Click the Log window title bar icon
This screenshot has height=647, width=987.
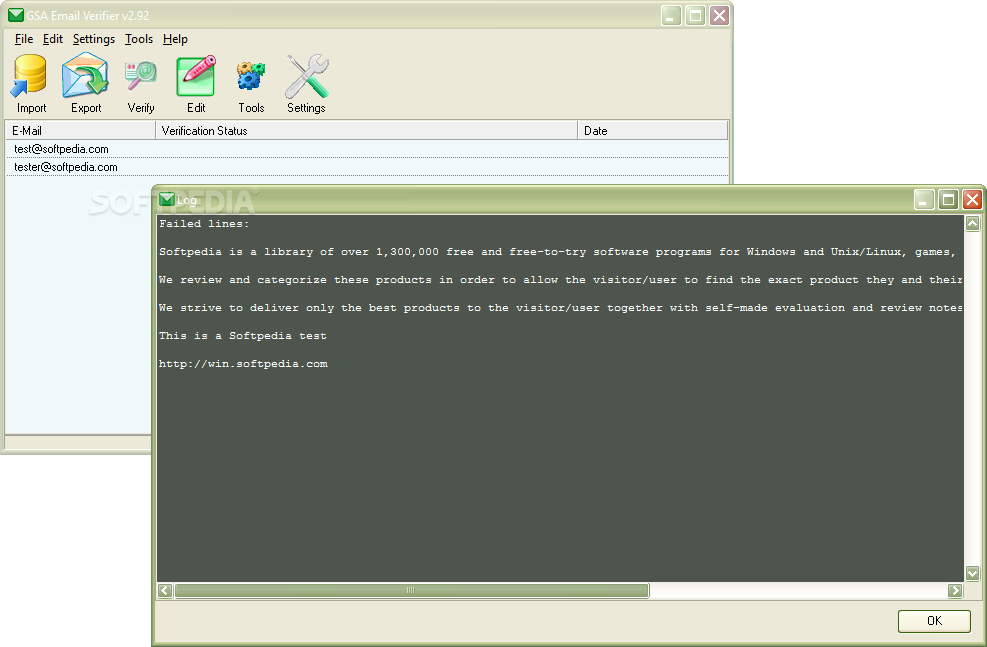167,200
